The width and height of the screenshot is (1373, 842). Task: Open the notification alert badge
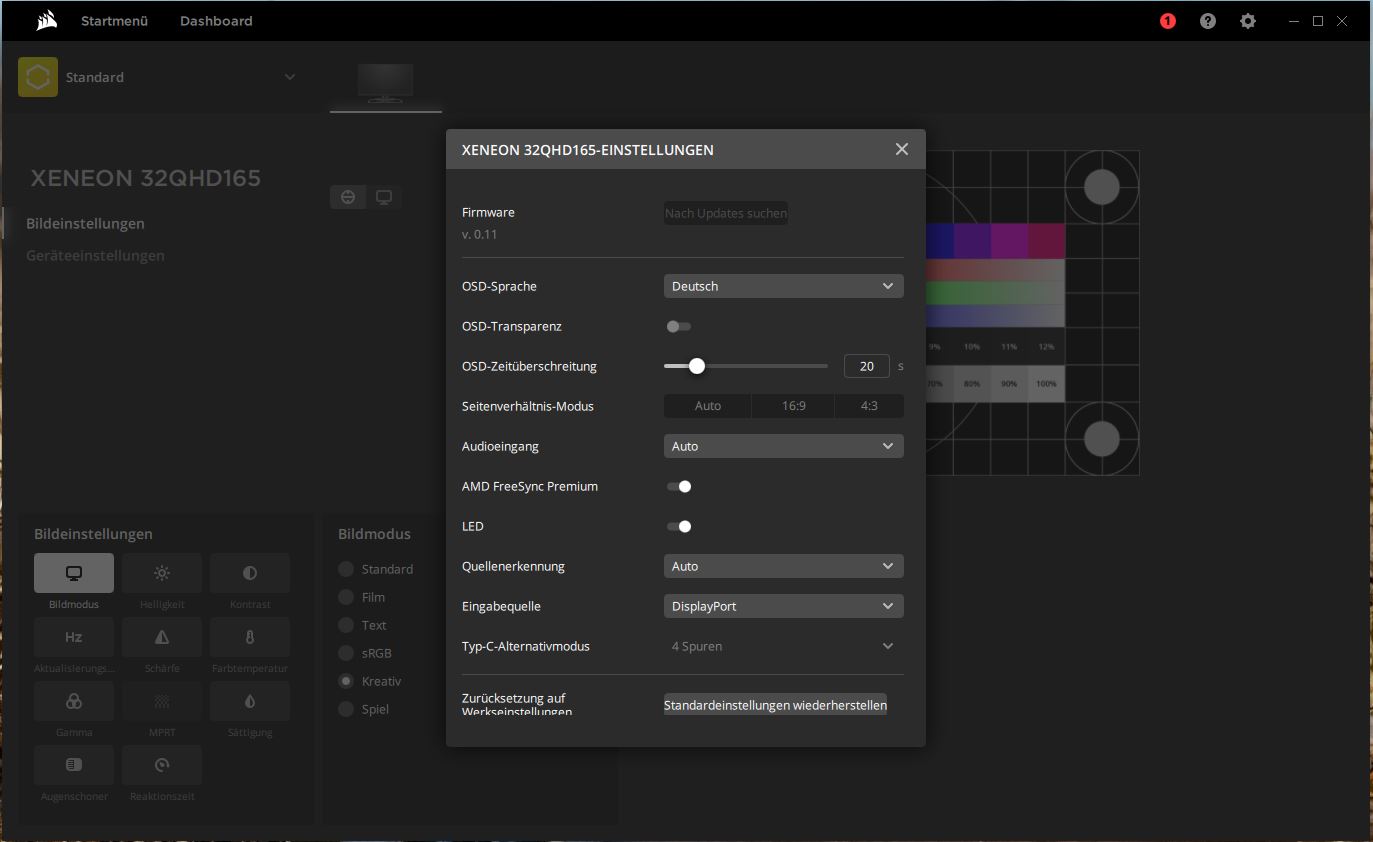pyautogui.click(x=1167, y=21)
